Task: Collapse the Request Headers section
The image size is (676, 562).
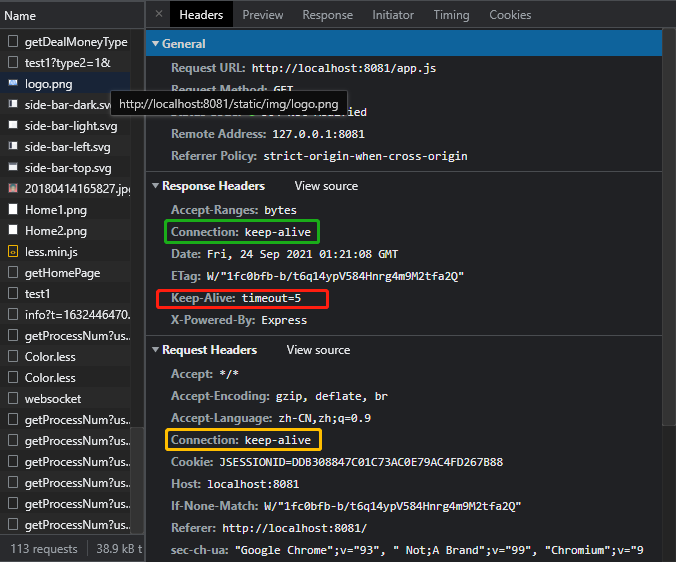Action: coord(155,350)
